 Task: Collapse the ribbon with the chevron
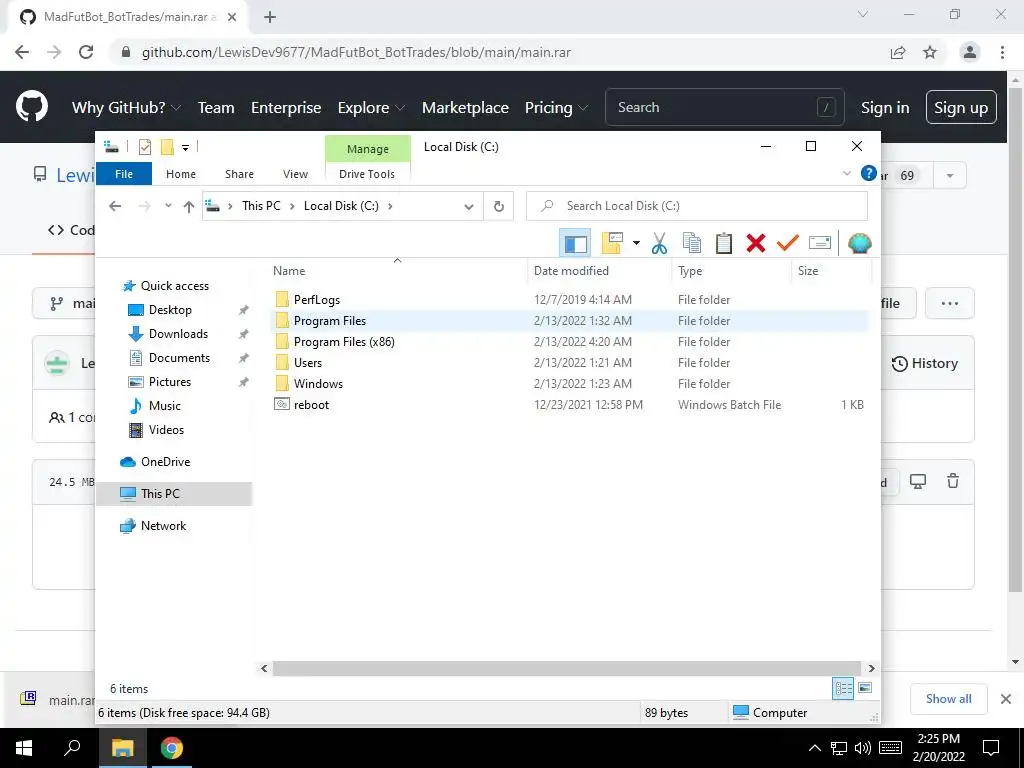[846, 173]
